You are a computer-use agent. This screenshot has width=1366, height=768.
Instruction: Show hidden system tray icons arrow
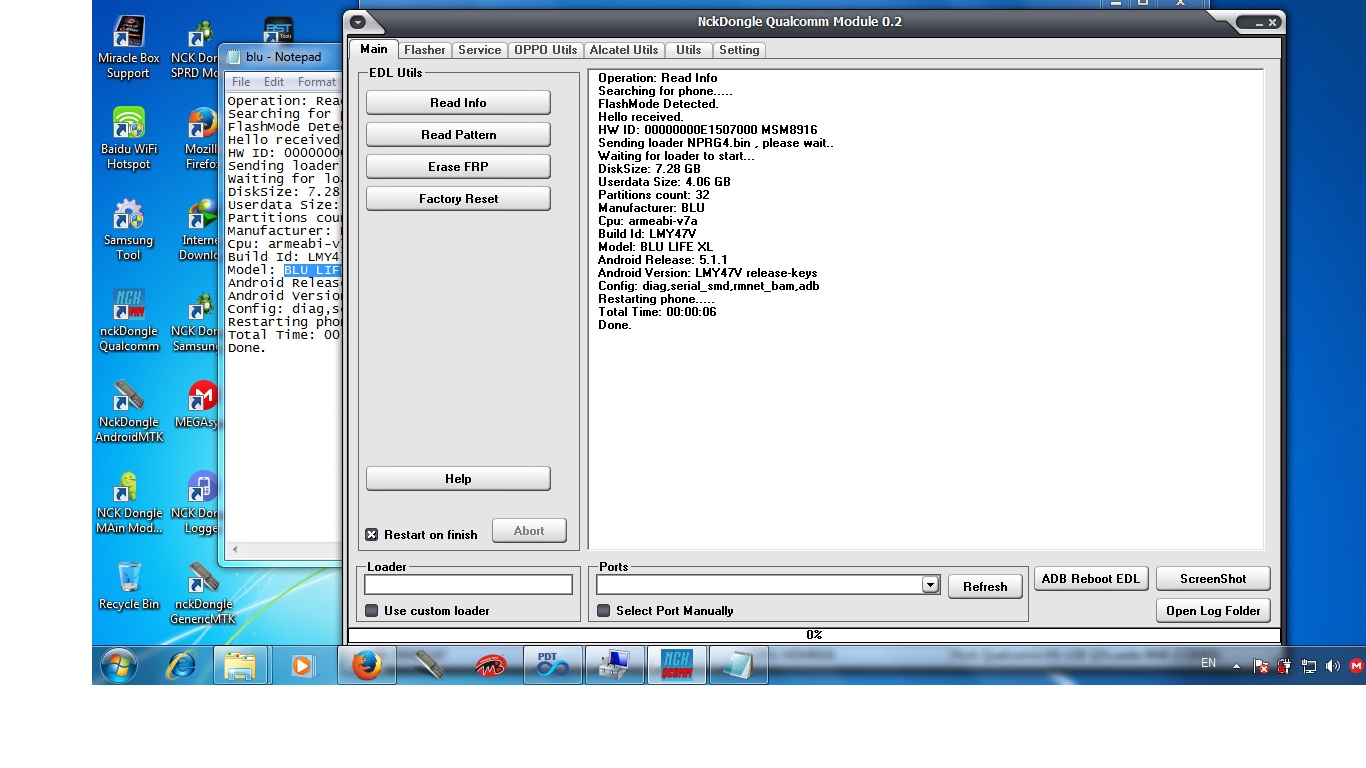point(1236,666)
